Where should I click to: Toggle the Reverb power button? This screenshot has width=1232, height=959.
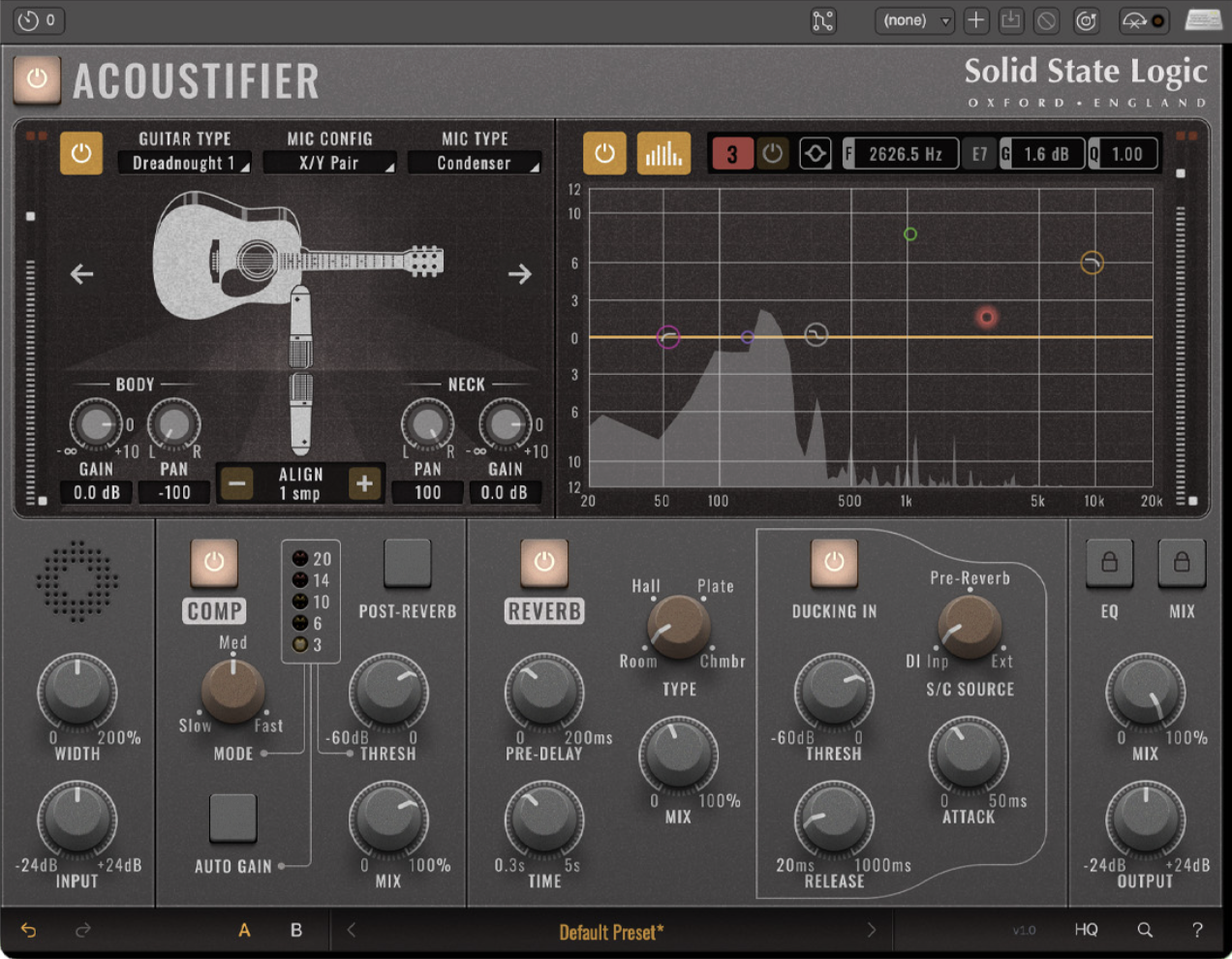pyautogui.click(x=544, y=563)
